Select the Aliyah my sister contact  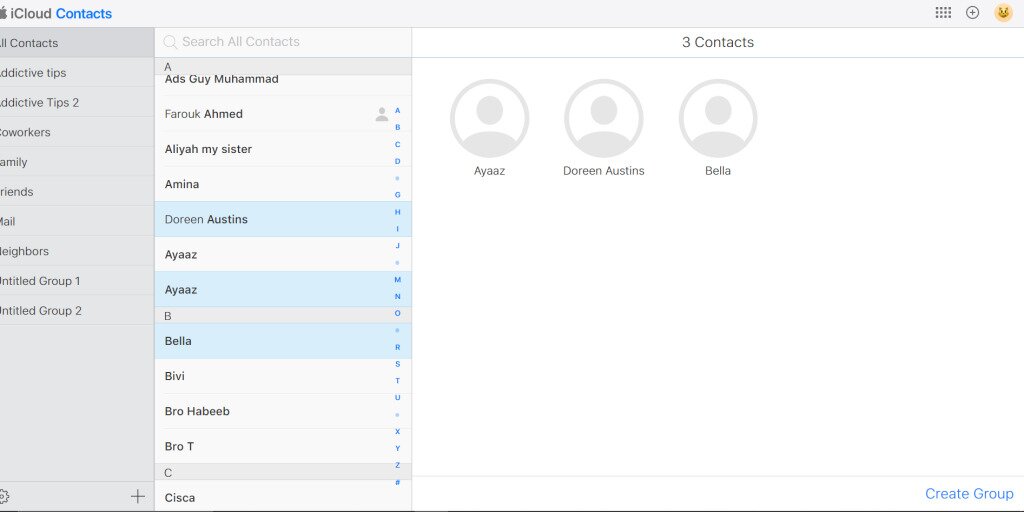click(x=283, y=149)
